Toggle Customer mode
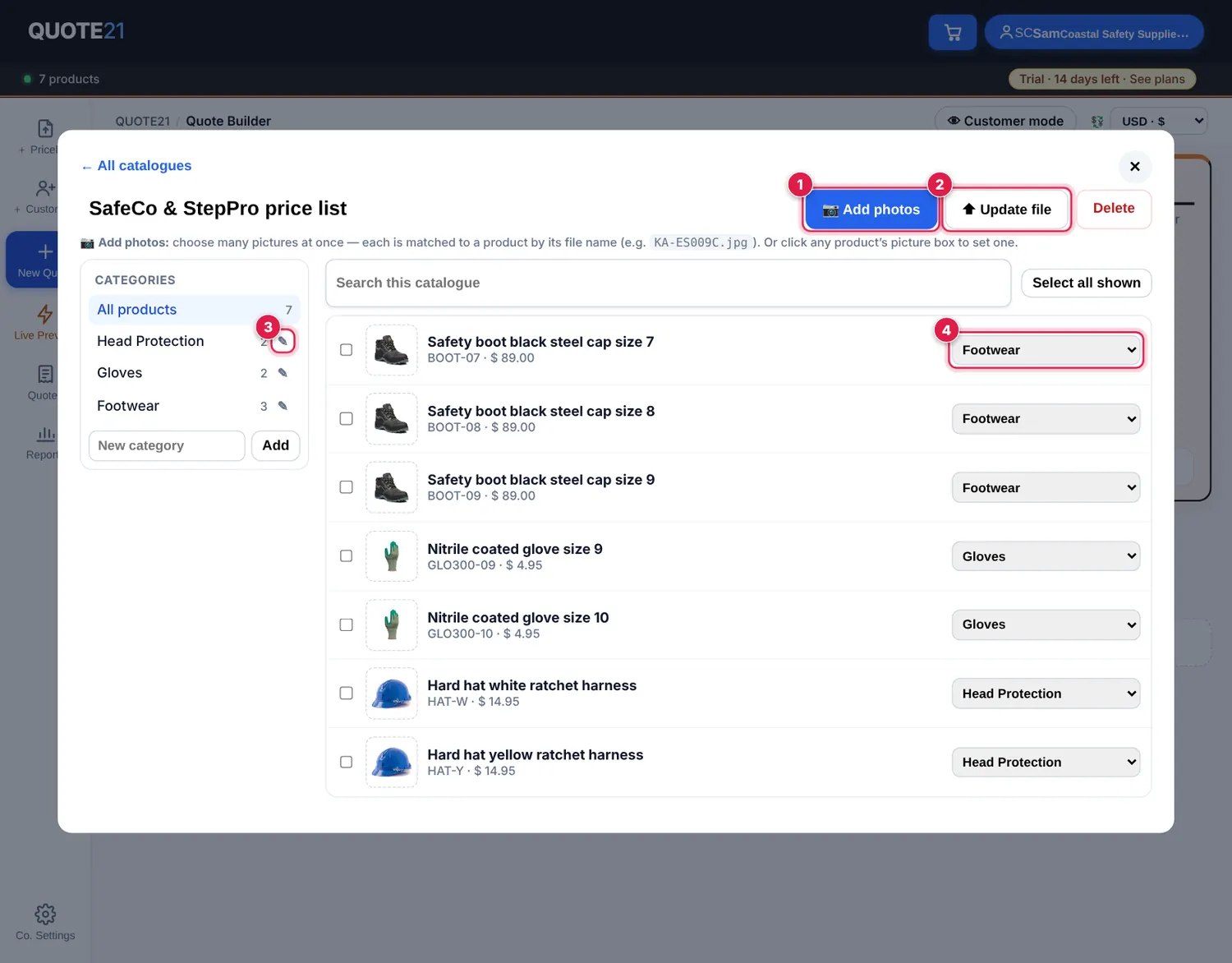 point(1005,121)
